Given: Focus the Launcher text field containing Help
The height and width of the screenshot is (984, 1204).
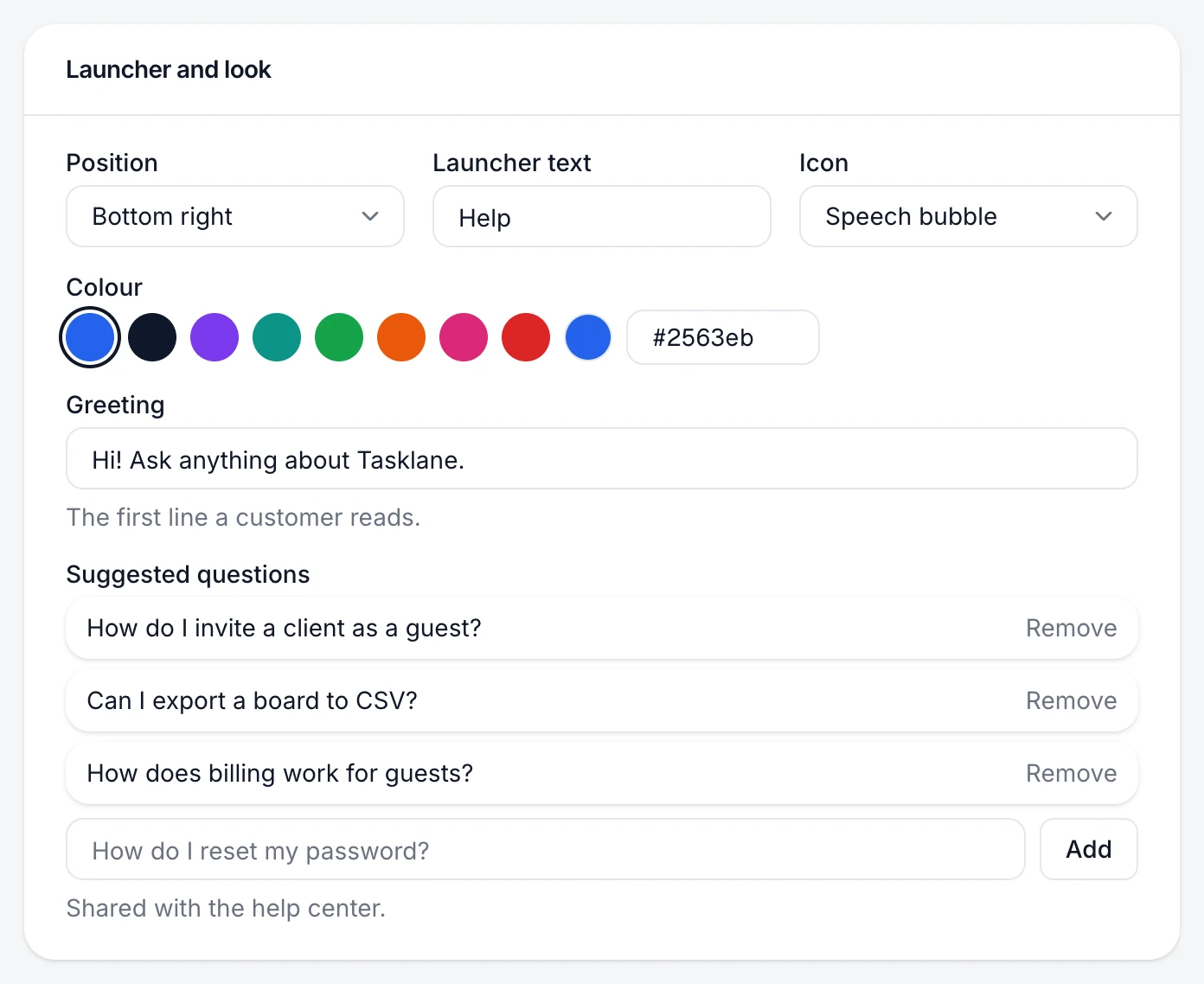Looking at the screenshot, I should (602, 216).
